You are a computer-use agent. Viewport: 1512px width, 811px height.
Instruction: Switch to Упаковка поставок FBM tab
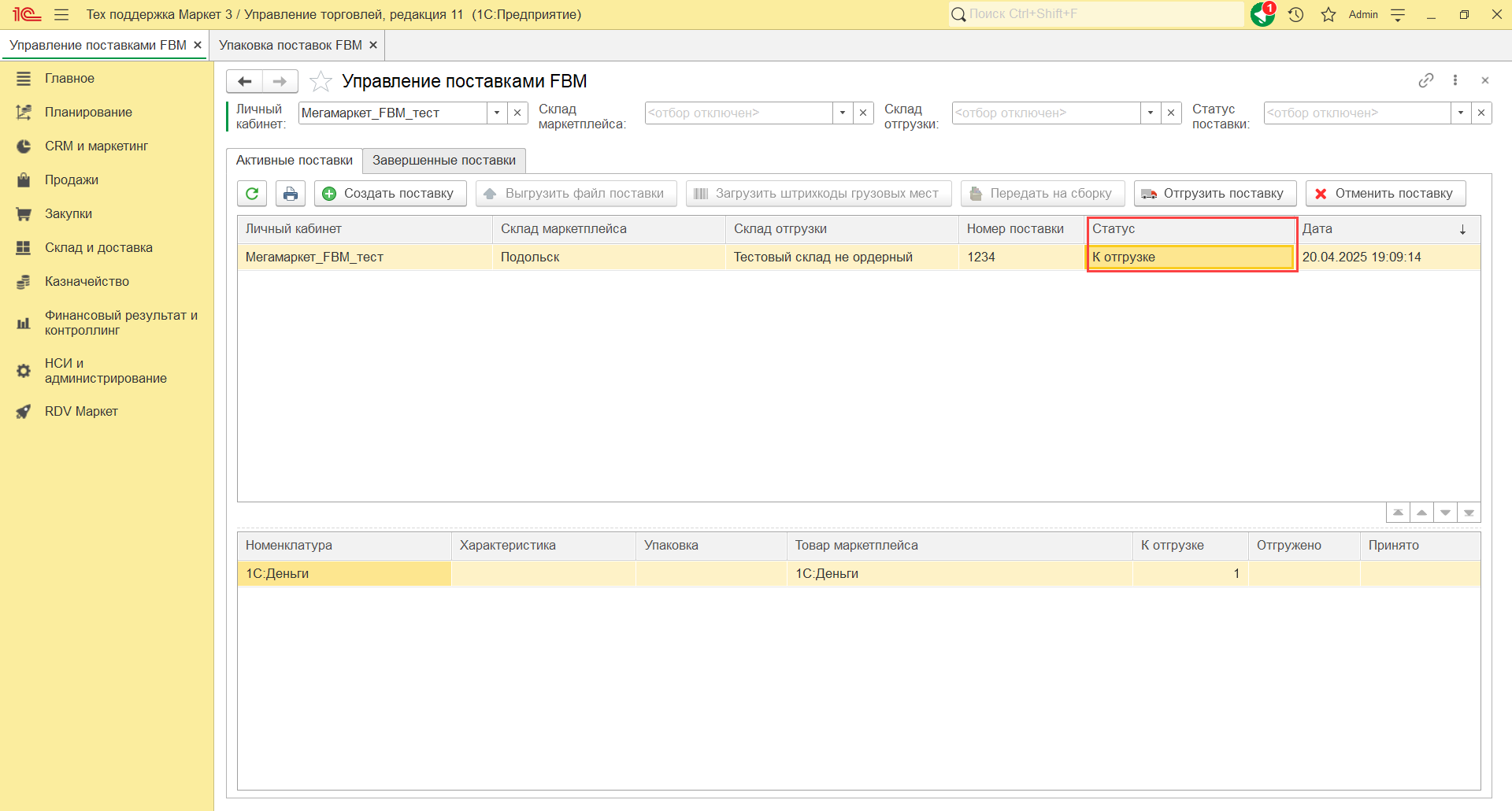pyautogui.click(x=290, y=46)
